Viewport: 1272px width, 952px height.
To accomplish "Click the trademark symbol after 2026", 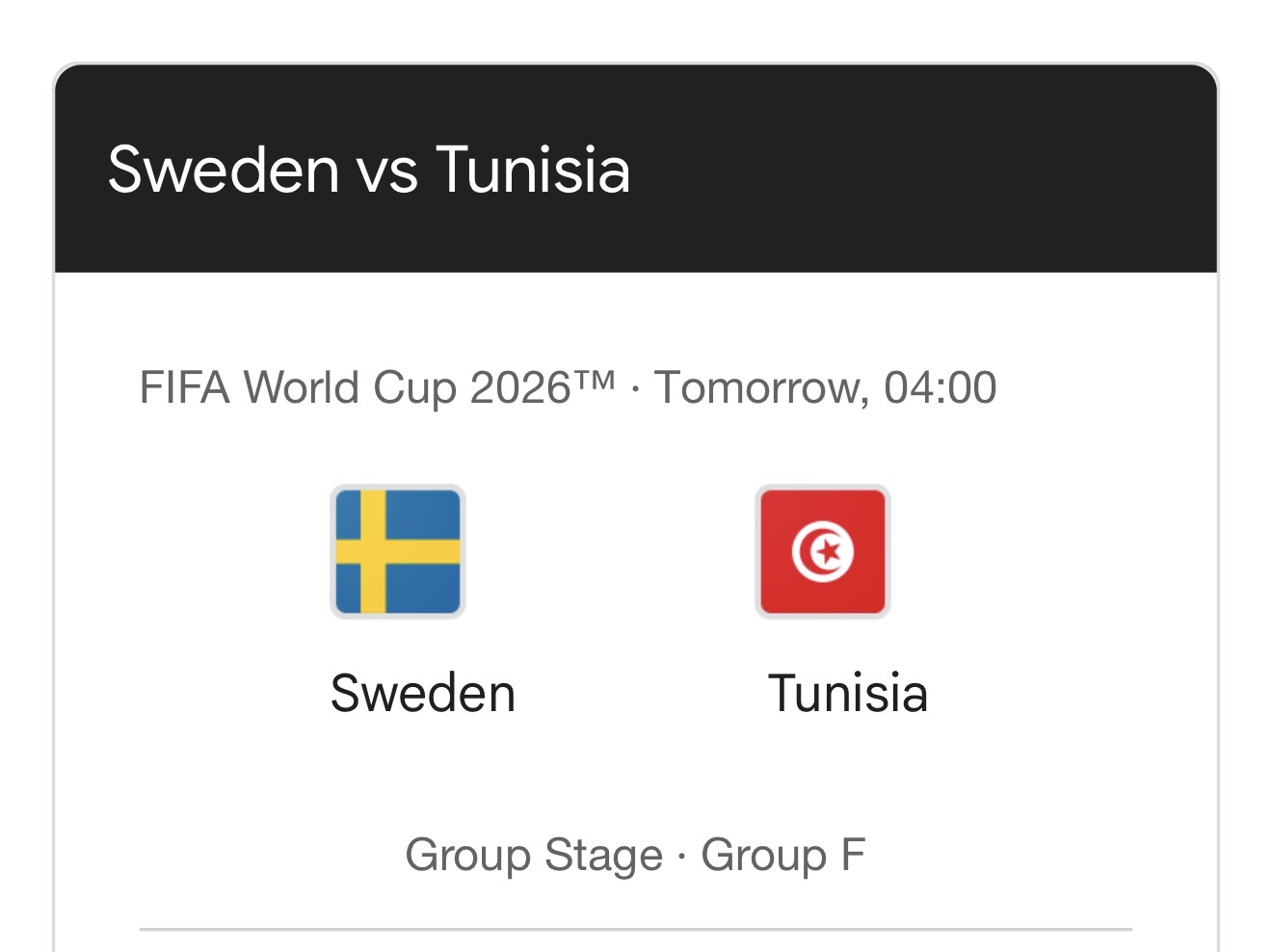I will pyautogui.click(x=596, y=381).
